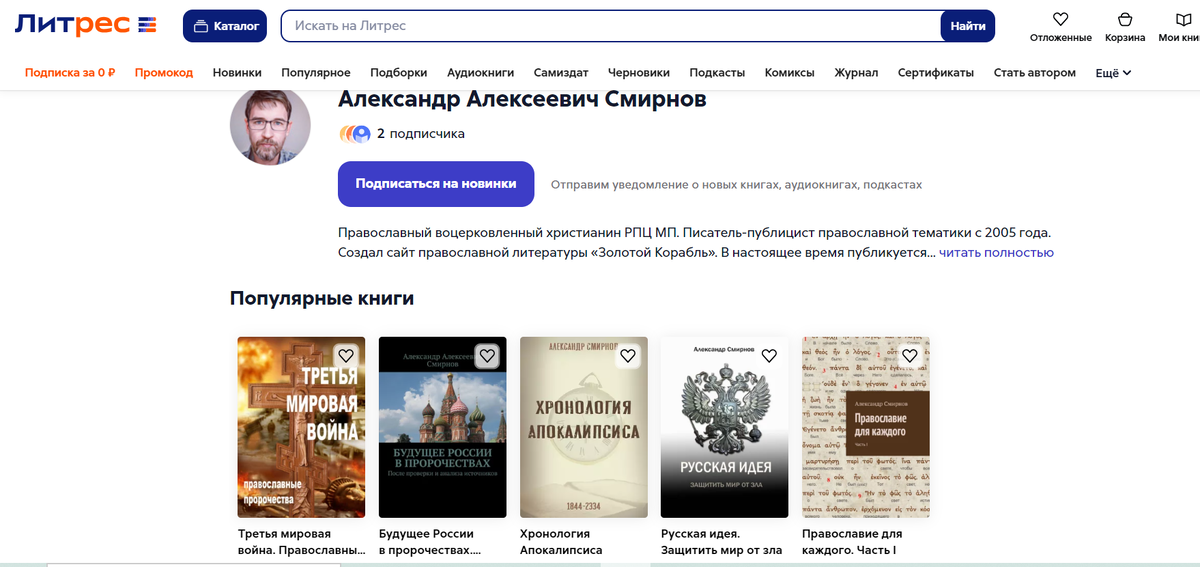The width and height of the screenshot is (1200, 567).
Task: Go to Подкасты section
Action: pyautogui.click(x=718, y=73)
